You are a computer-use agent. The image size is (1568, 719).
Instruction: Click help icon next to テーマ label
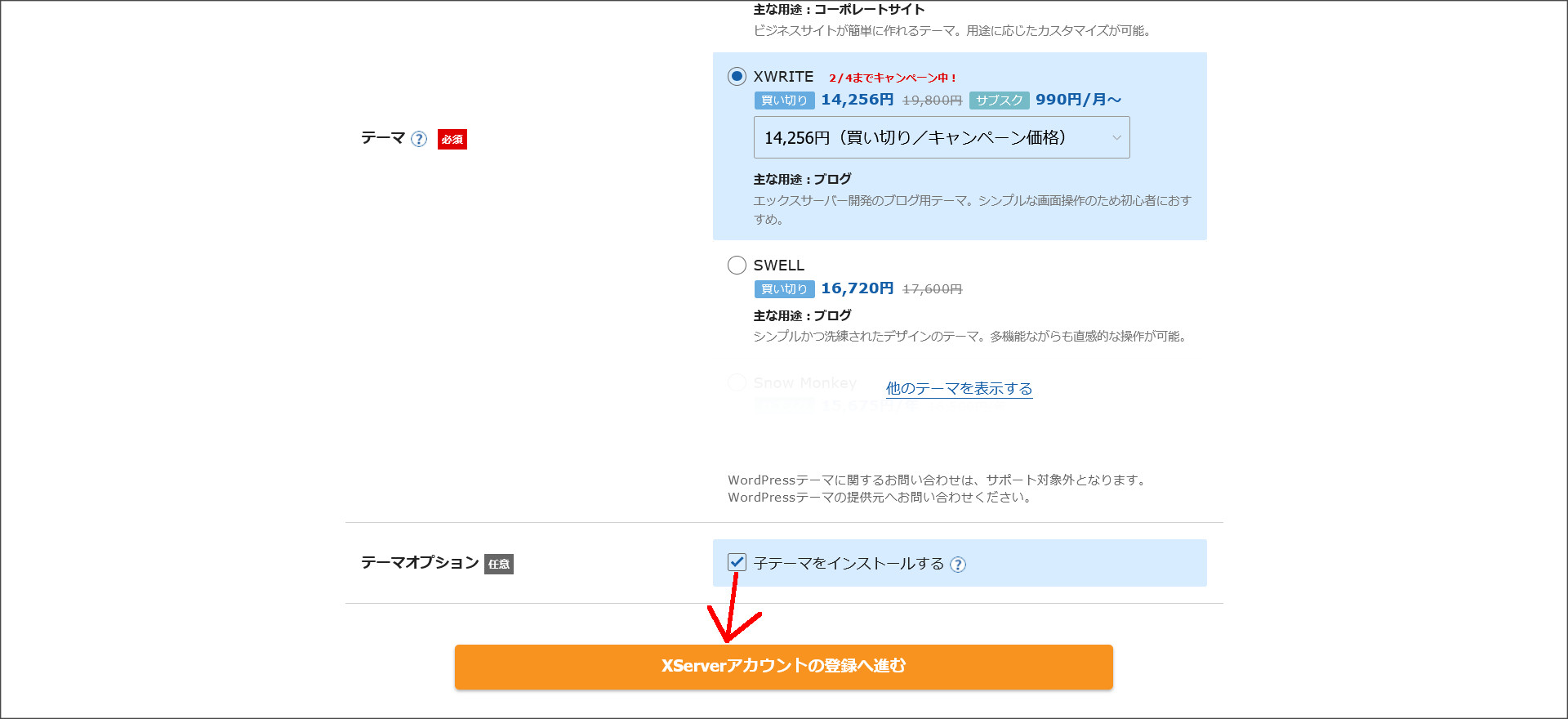[419, 139]
